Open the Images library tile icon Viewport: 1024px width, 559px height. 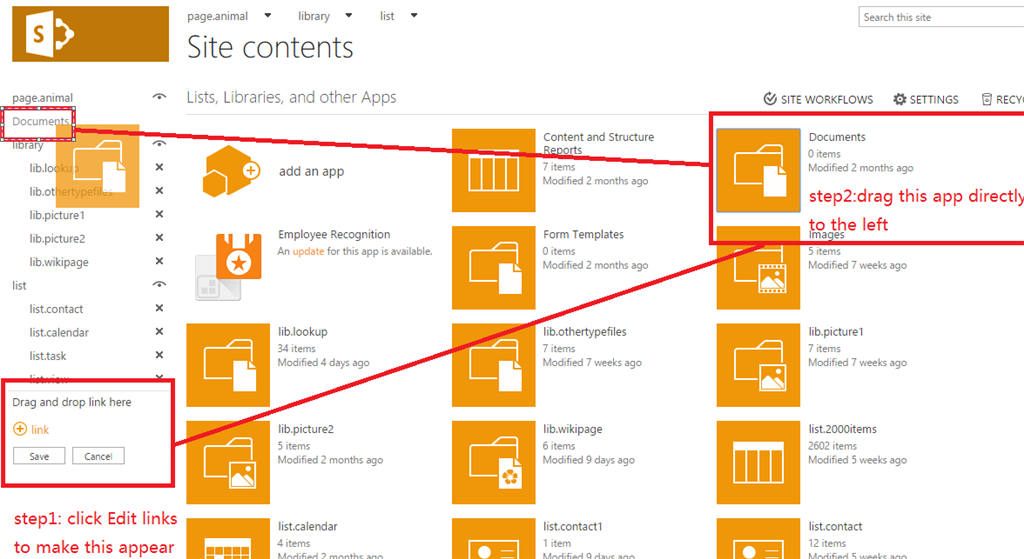[x=758, y=268]
